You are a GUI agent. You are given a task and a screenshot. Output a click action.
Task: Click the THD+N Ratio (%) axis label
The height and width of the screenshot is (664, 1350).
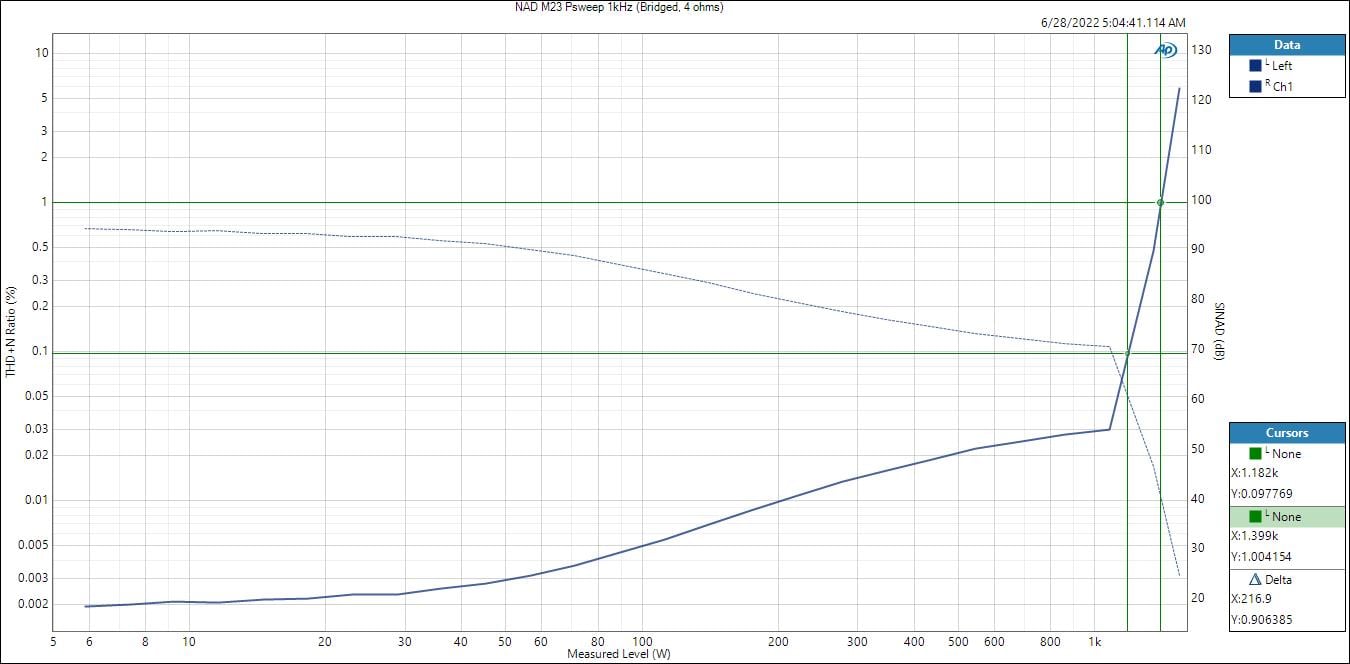click(x=11, y=331)
